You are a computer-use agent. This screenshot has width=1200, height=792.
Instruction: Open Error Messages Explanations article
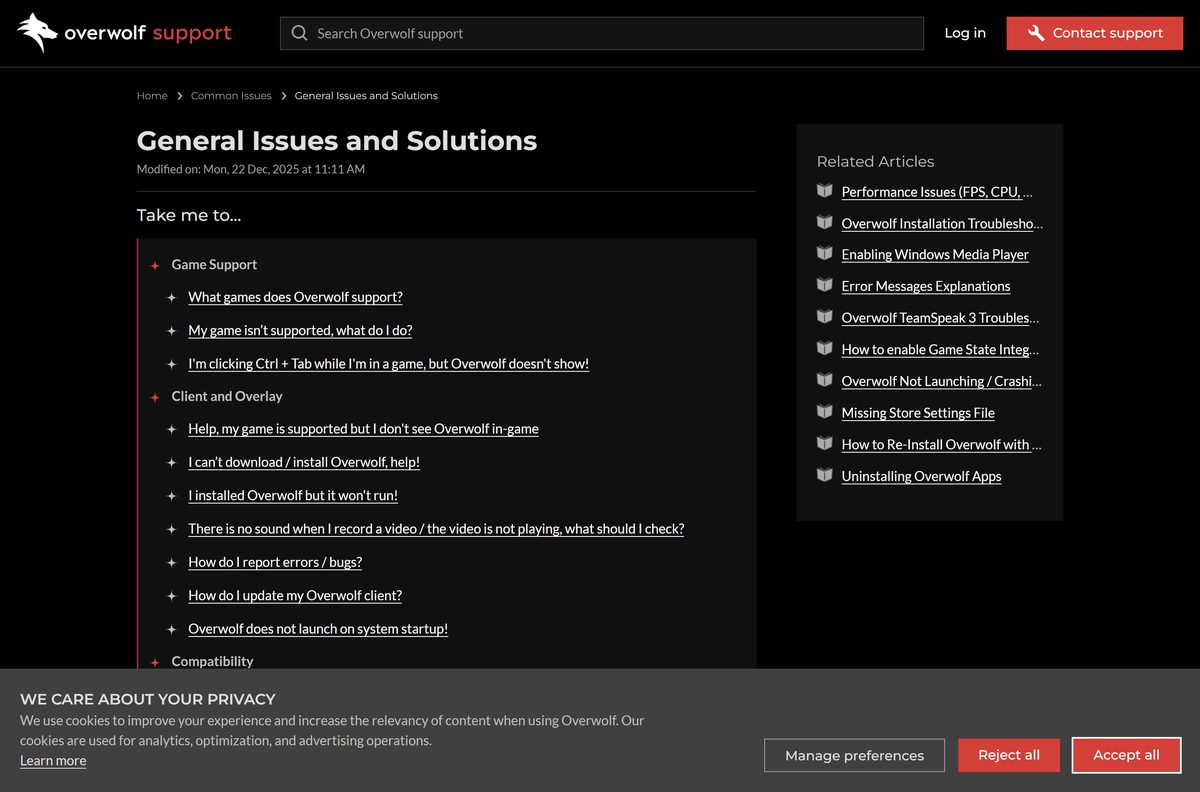click(x=926, y=286)
